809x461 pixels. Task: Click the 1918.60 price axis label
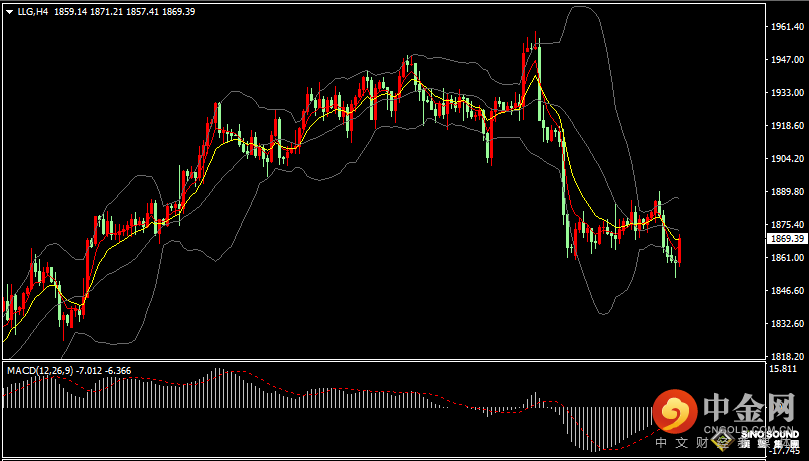click(x=787, y=126)
